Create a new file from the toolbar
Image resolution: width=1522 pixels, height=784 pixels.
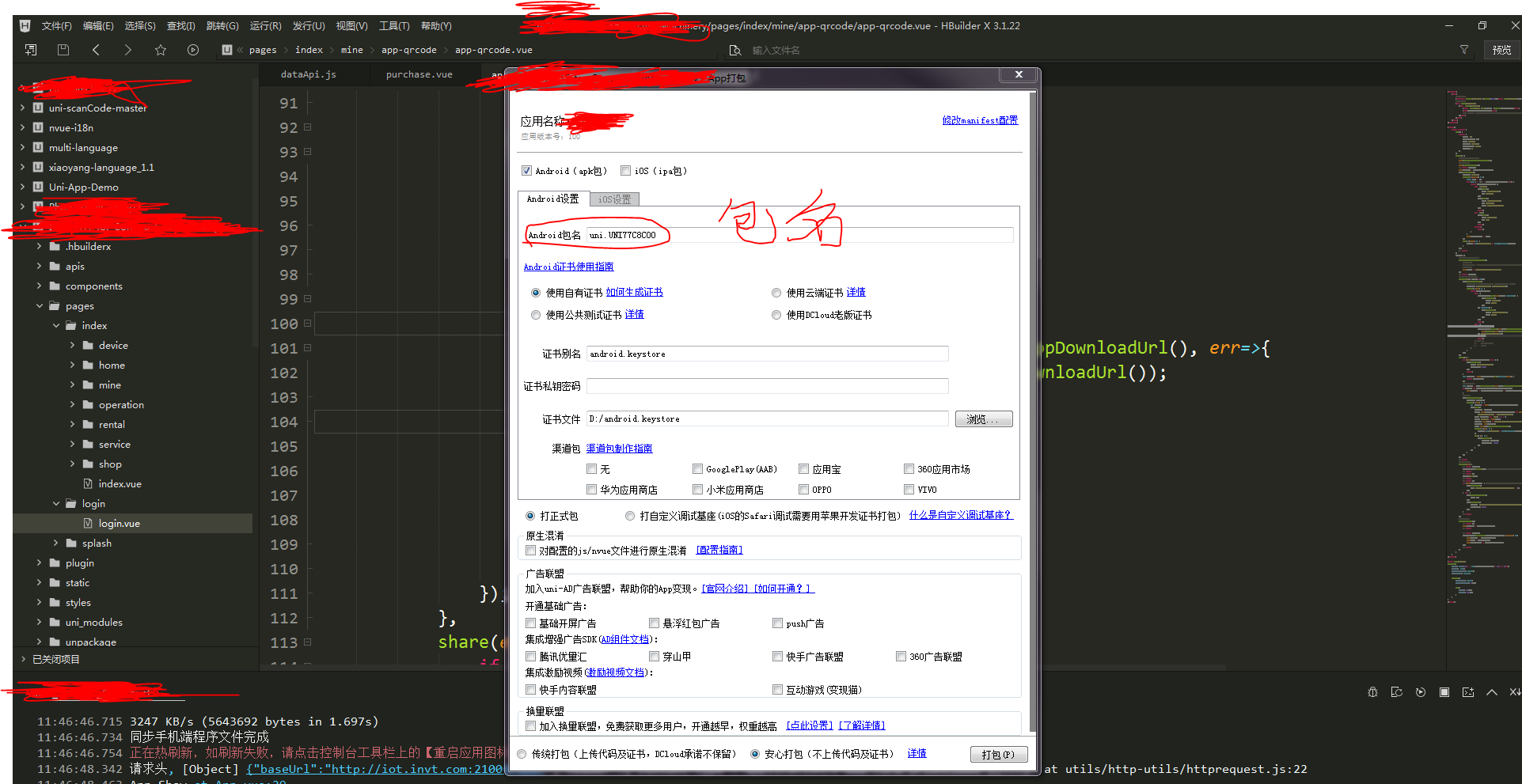pos(30,50)
